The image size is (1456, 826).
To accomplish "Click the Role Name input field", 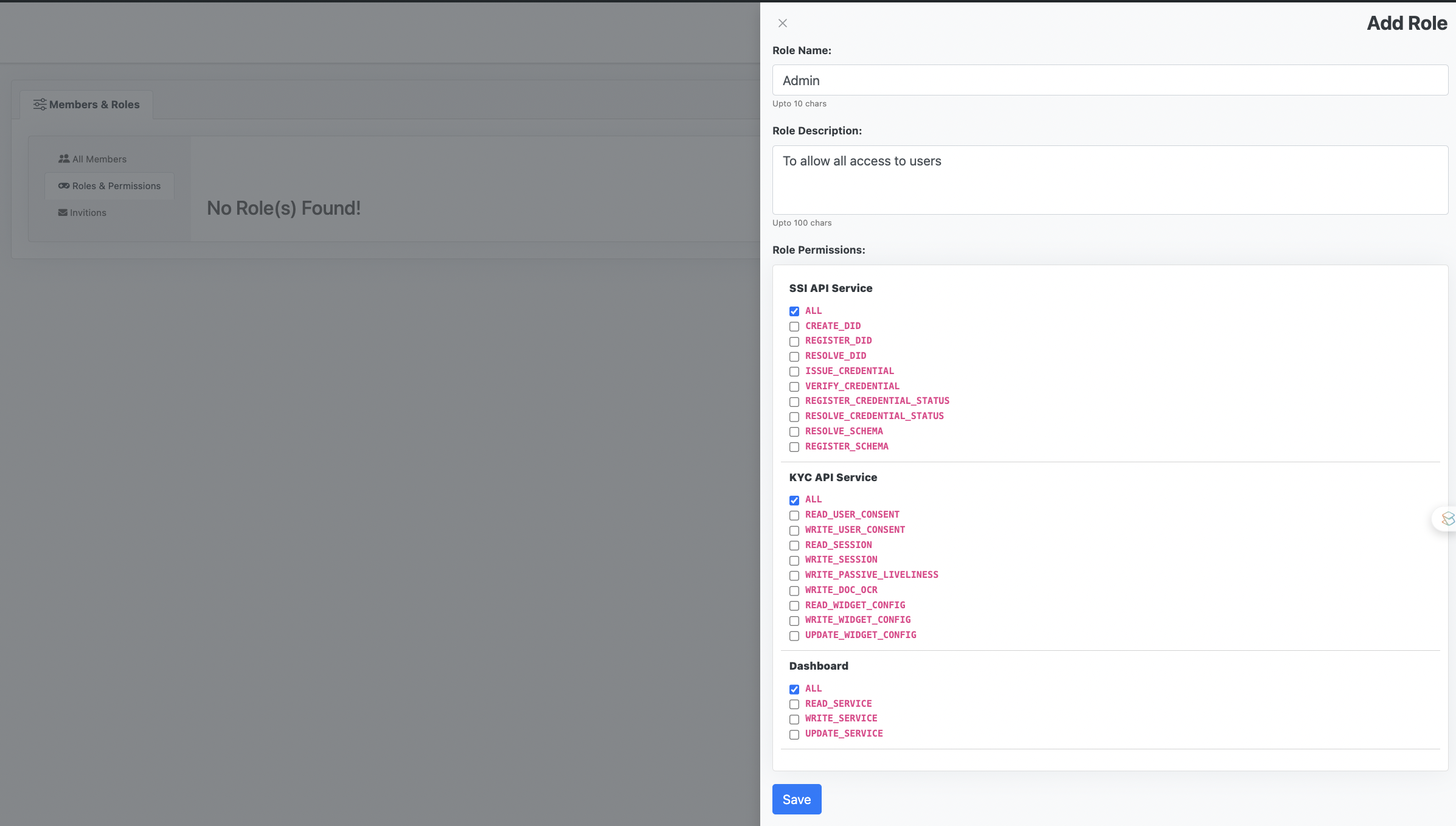I will click(x=1110, y=80).
